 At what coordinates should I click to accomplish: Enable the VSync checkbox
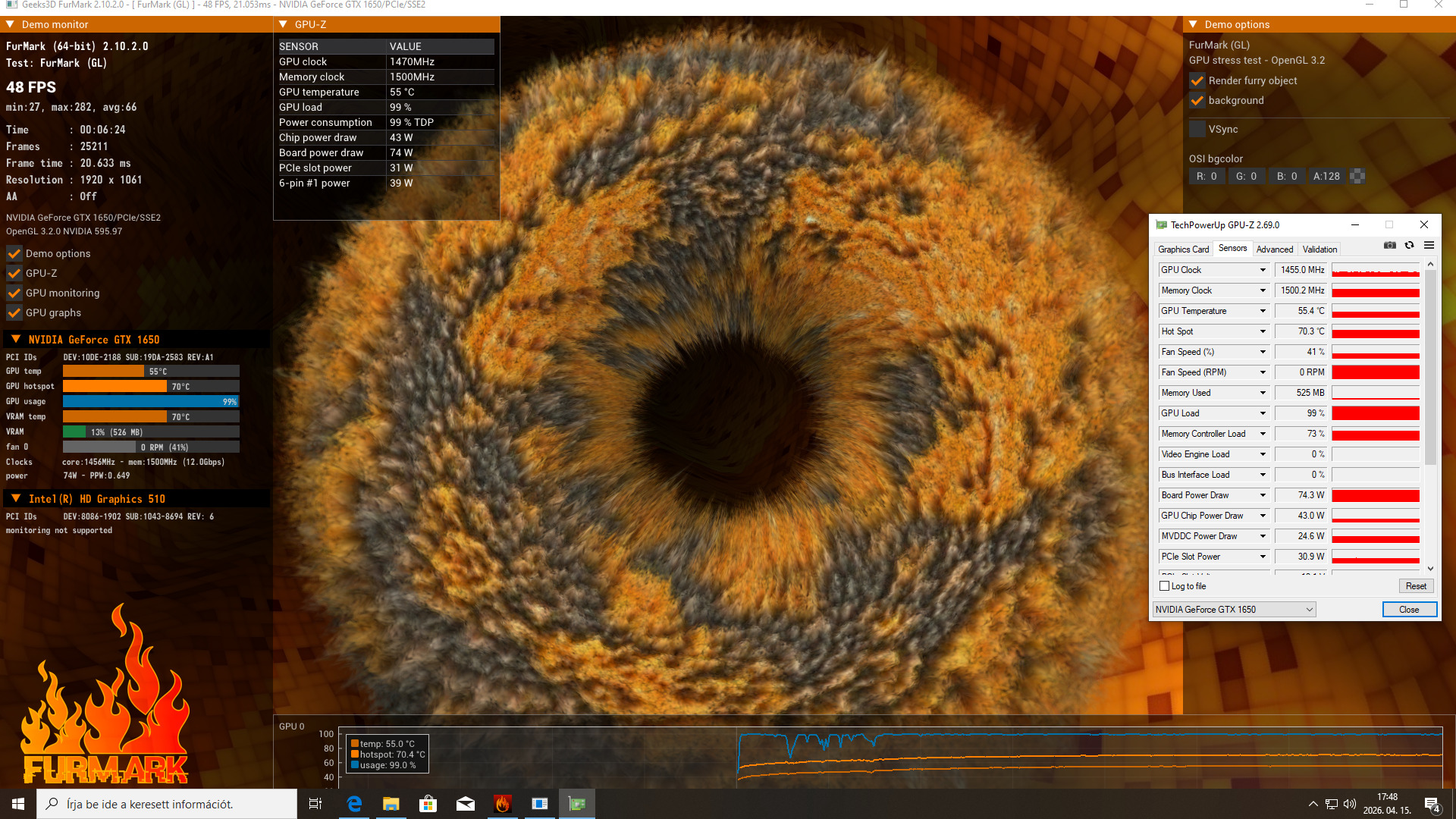coord(1197,129)
